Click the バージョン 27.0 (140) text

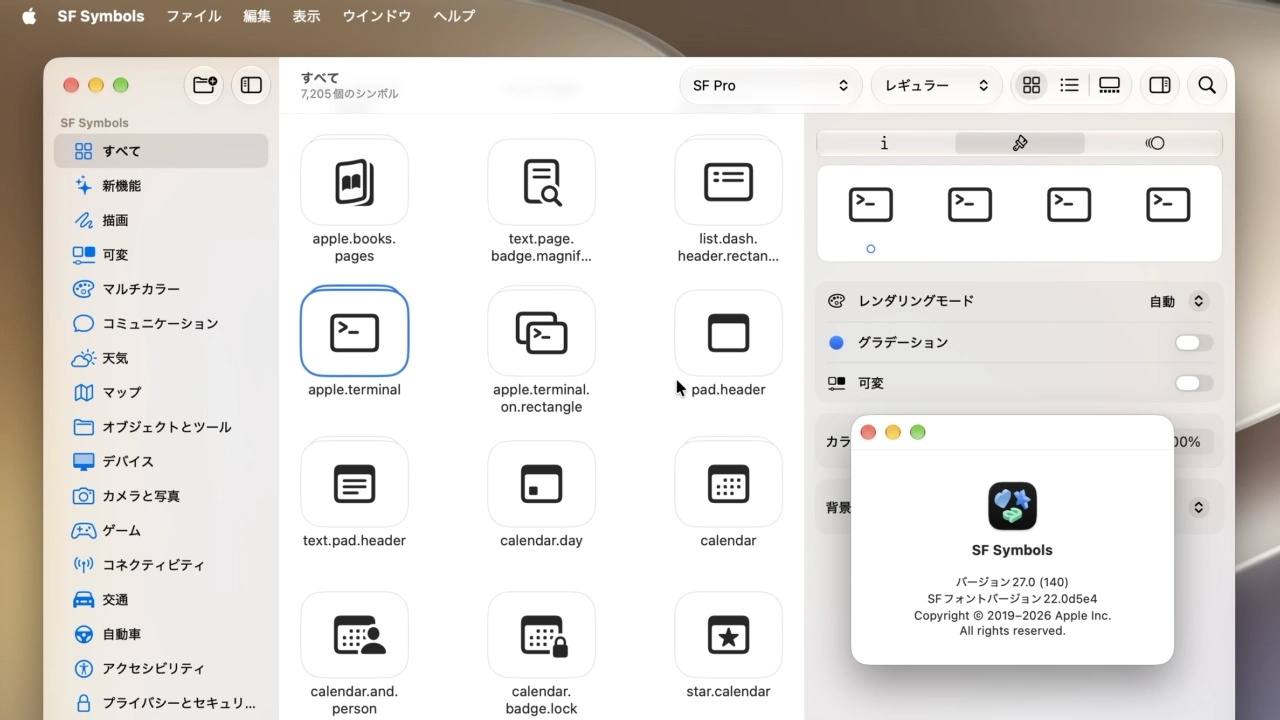click(x=1012, y=582)
